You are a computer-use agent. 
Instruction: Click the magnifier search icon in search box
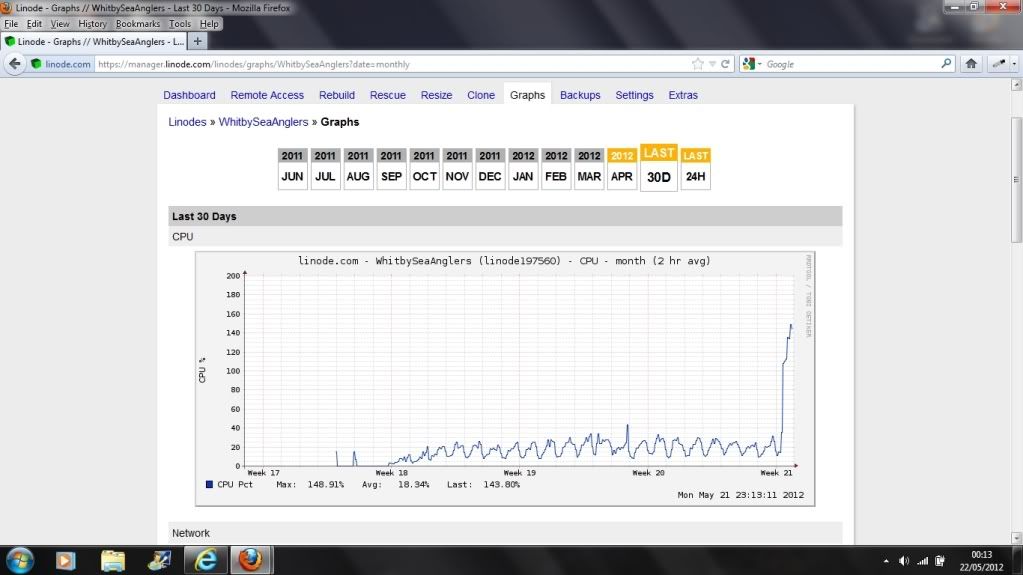tap(946, 64)
